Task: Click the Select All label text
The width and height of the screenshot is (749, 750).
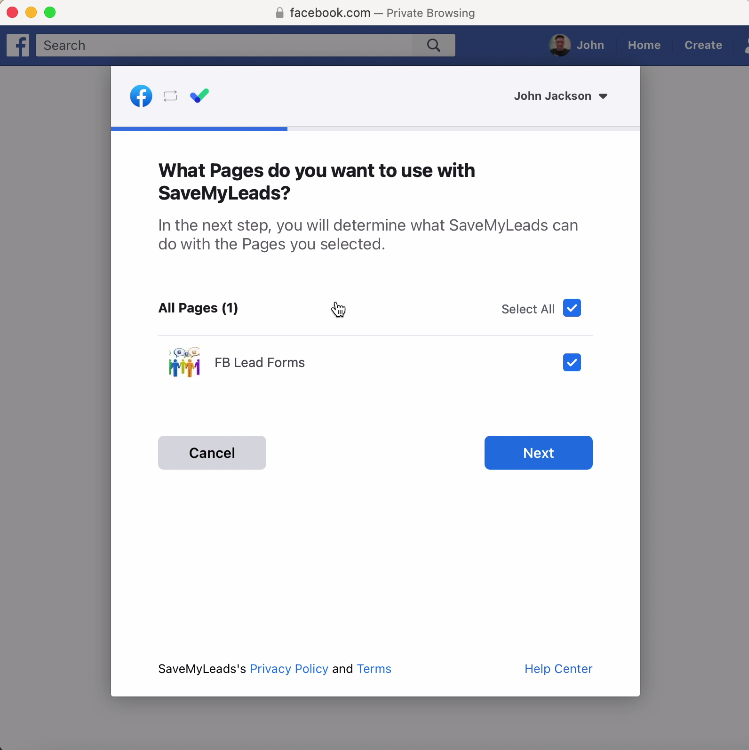Action: pyautogui.click(x=528, y=309)
